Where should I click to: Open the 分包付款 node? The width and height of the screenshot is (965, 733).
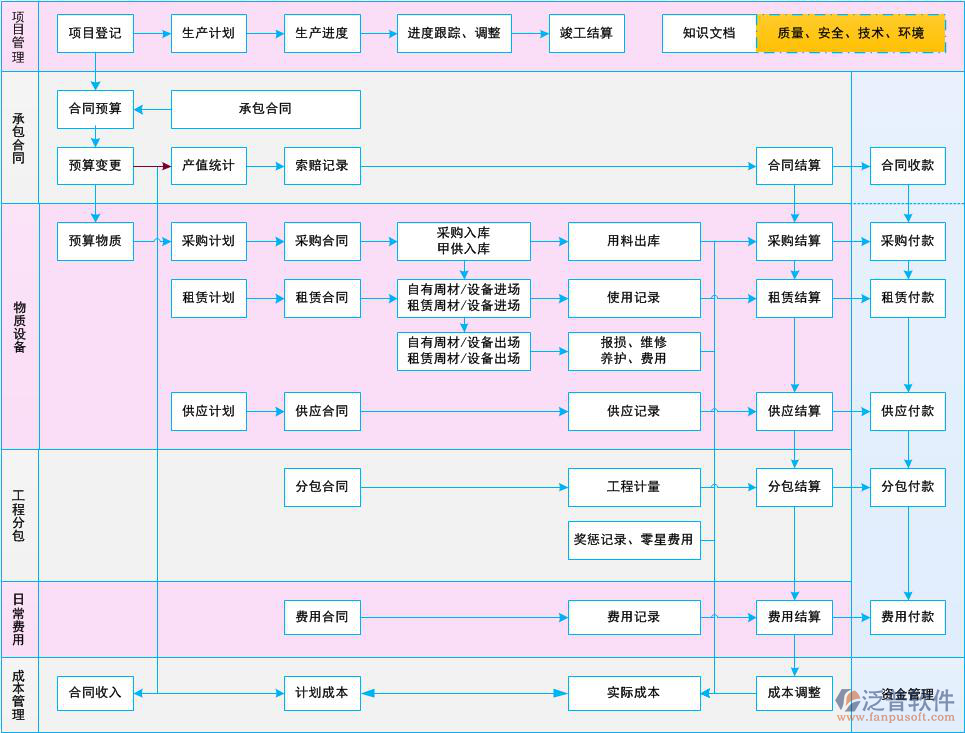[907, 487]
